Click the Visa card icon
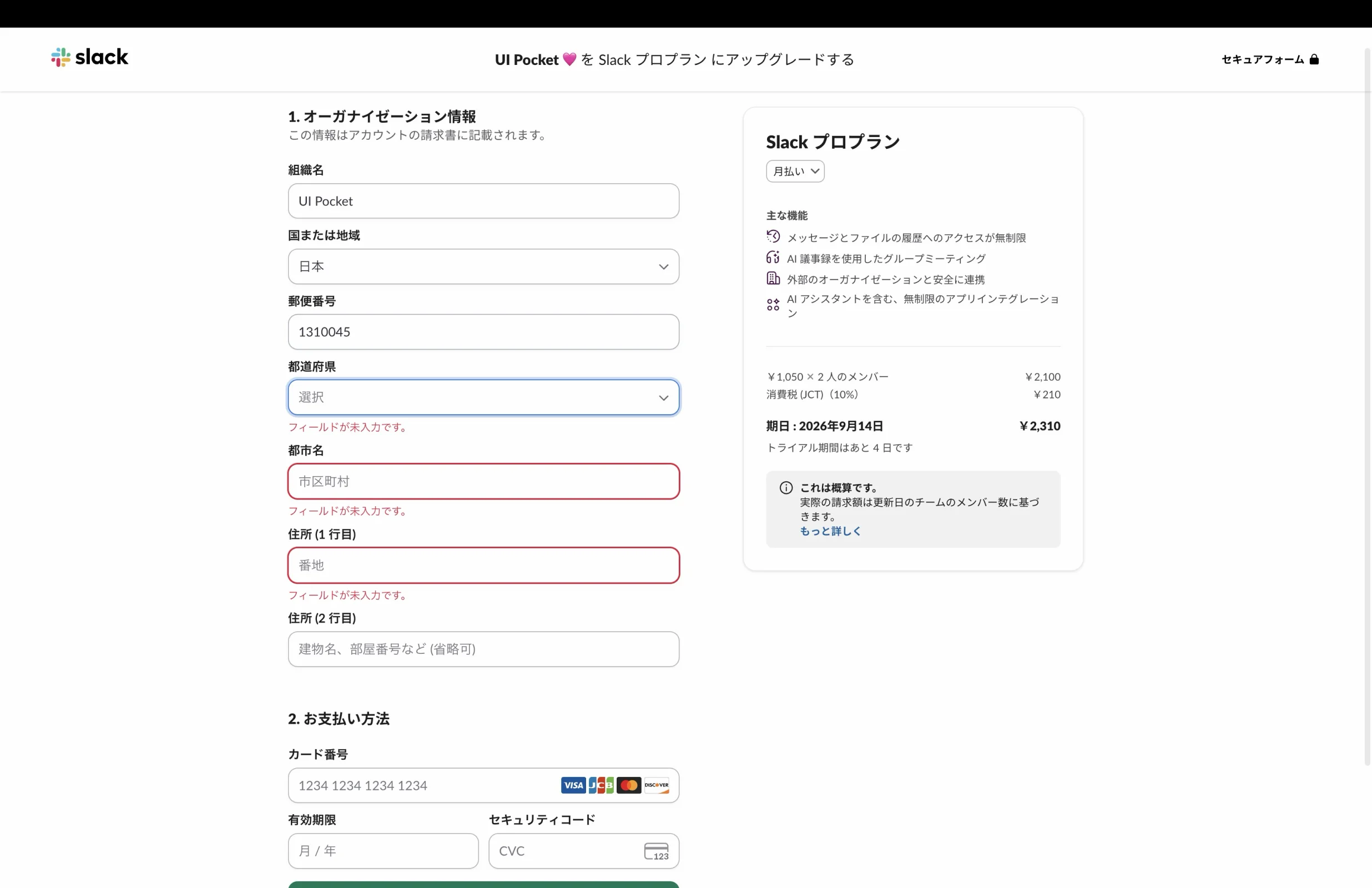The height and width of the screenshot is (888, 1372). [573, 785]
